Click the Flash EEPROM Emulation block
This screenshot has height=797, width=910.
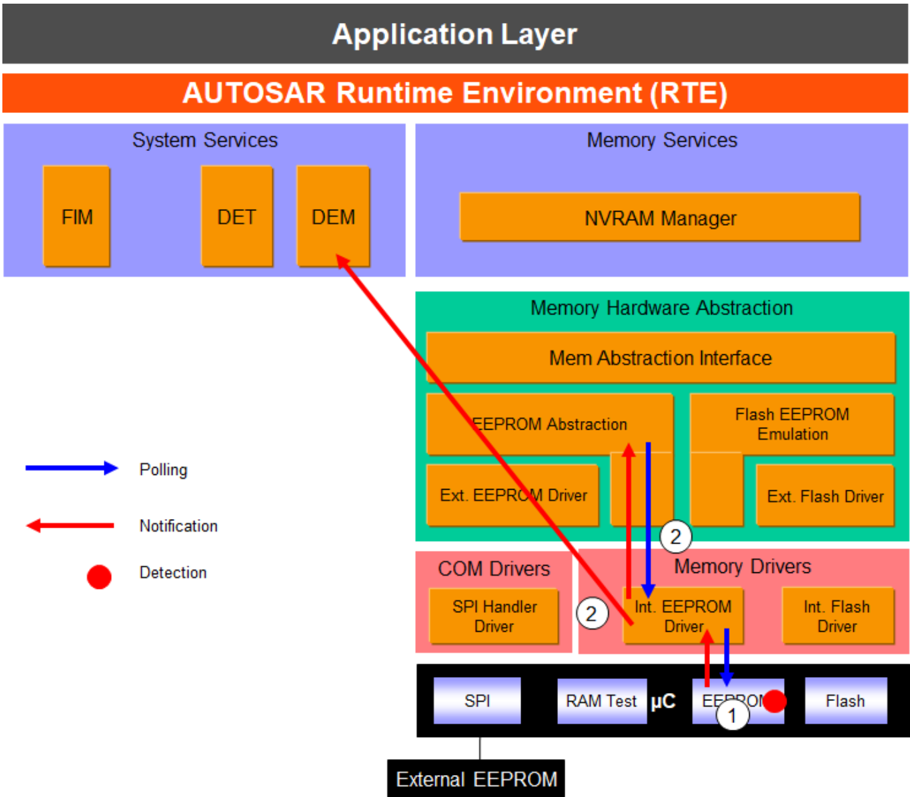(792, 424)
